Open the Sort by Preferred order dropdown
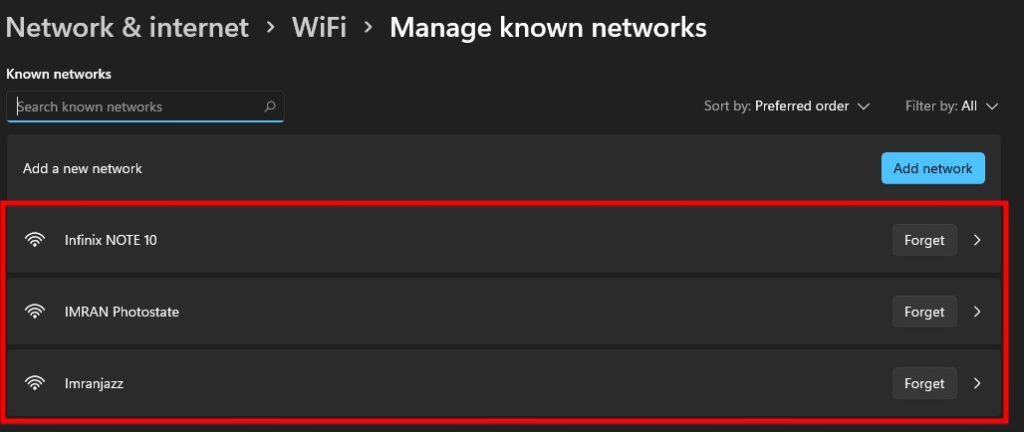 point(787,106)
